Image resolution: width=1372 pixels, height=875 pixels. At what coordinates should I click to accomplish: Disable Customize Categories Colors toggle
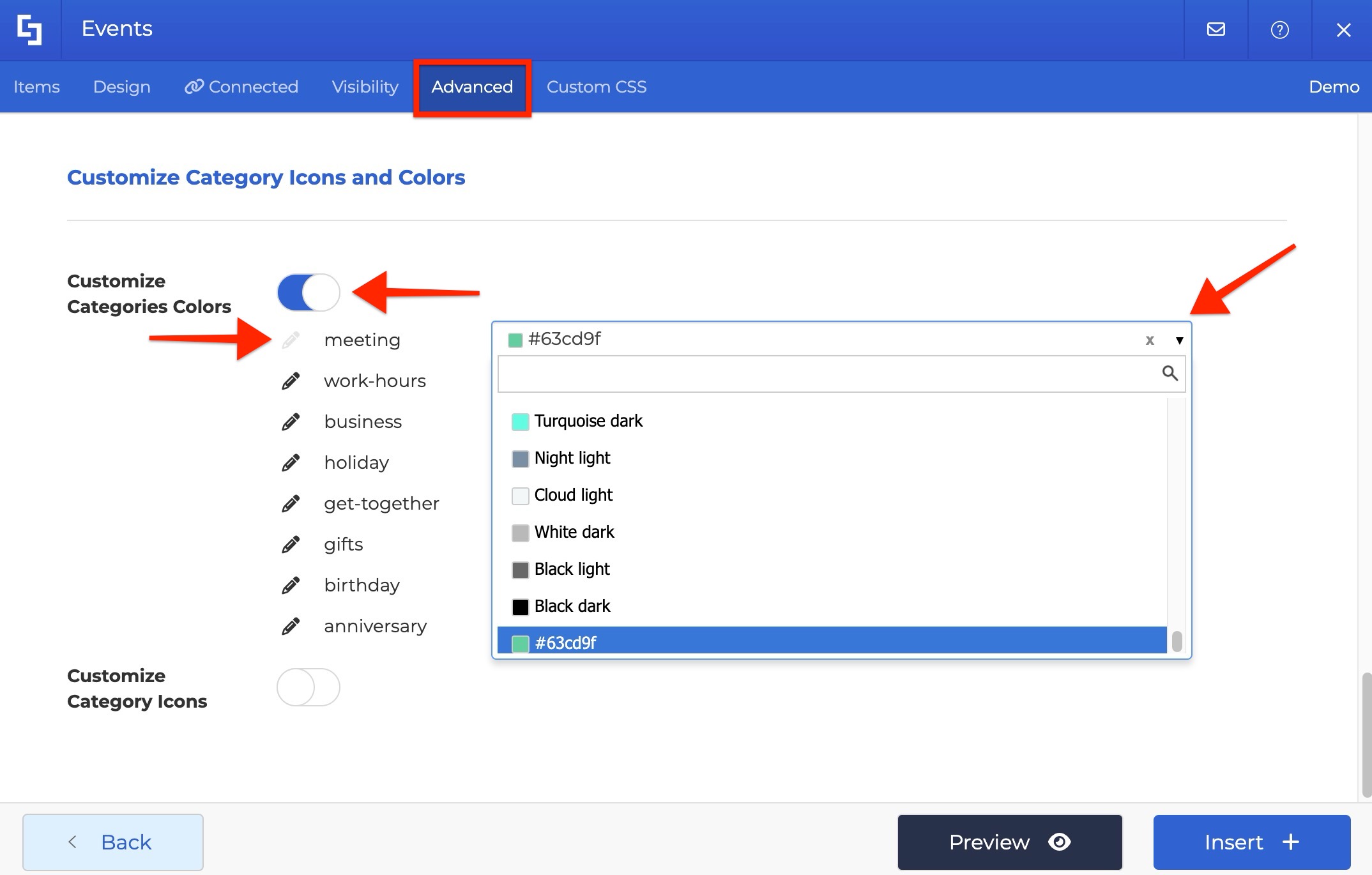[x=309, y=293]
